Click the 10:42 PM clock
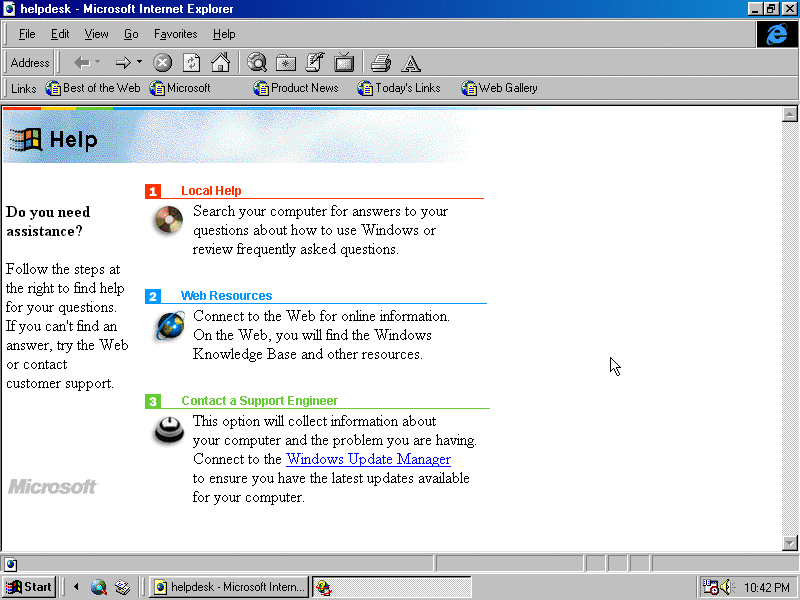This screenshot has height=600, width=800. pos(767,588)
